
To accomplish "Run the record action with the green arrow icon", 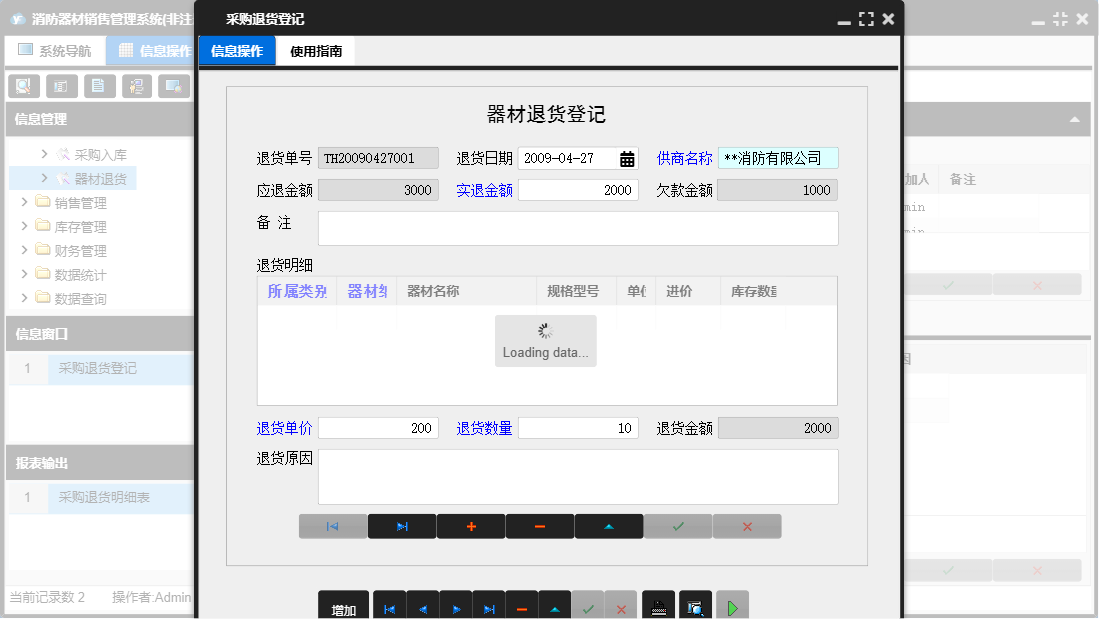I will pos(731,605).
